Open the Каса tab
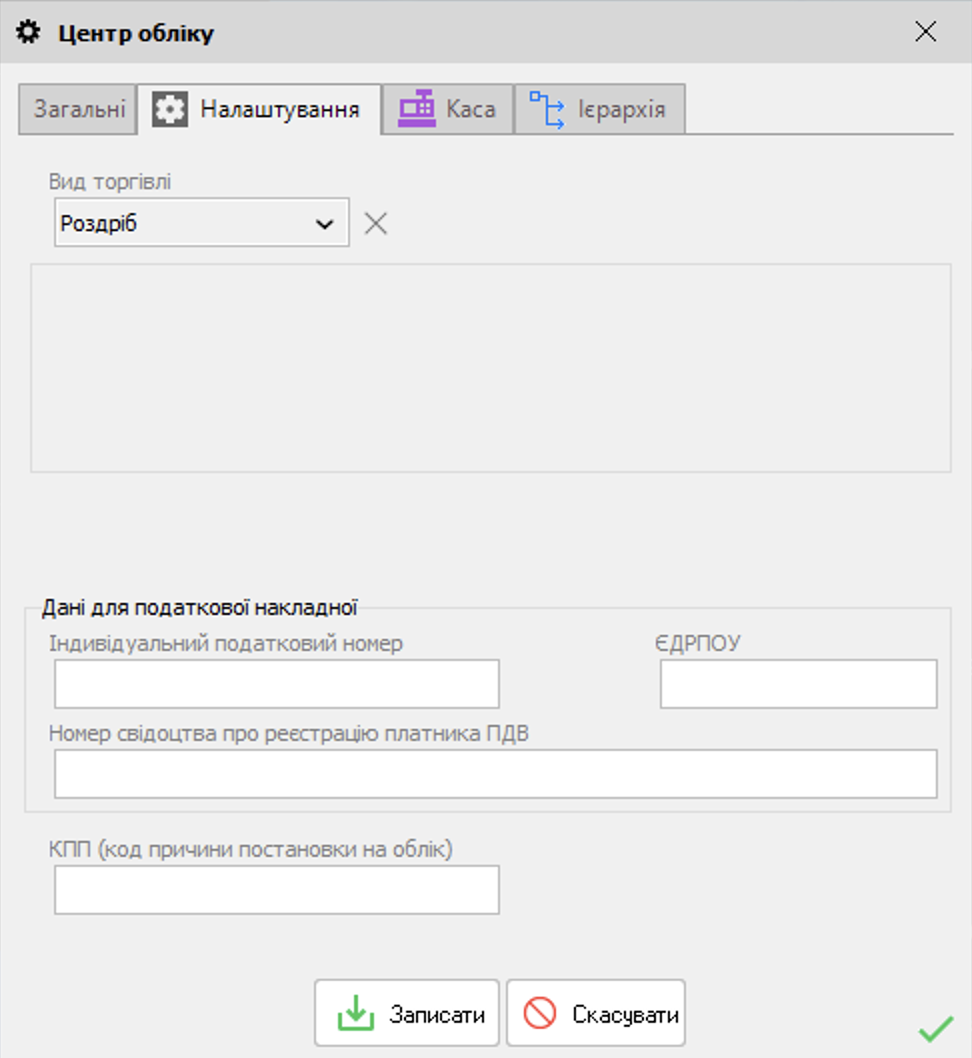 448,109
